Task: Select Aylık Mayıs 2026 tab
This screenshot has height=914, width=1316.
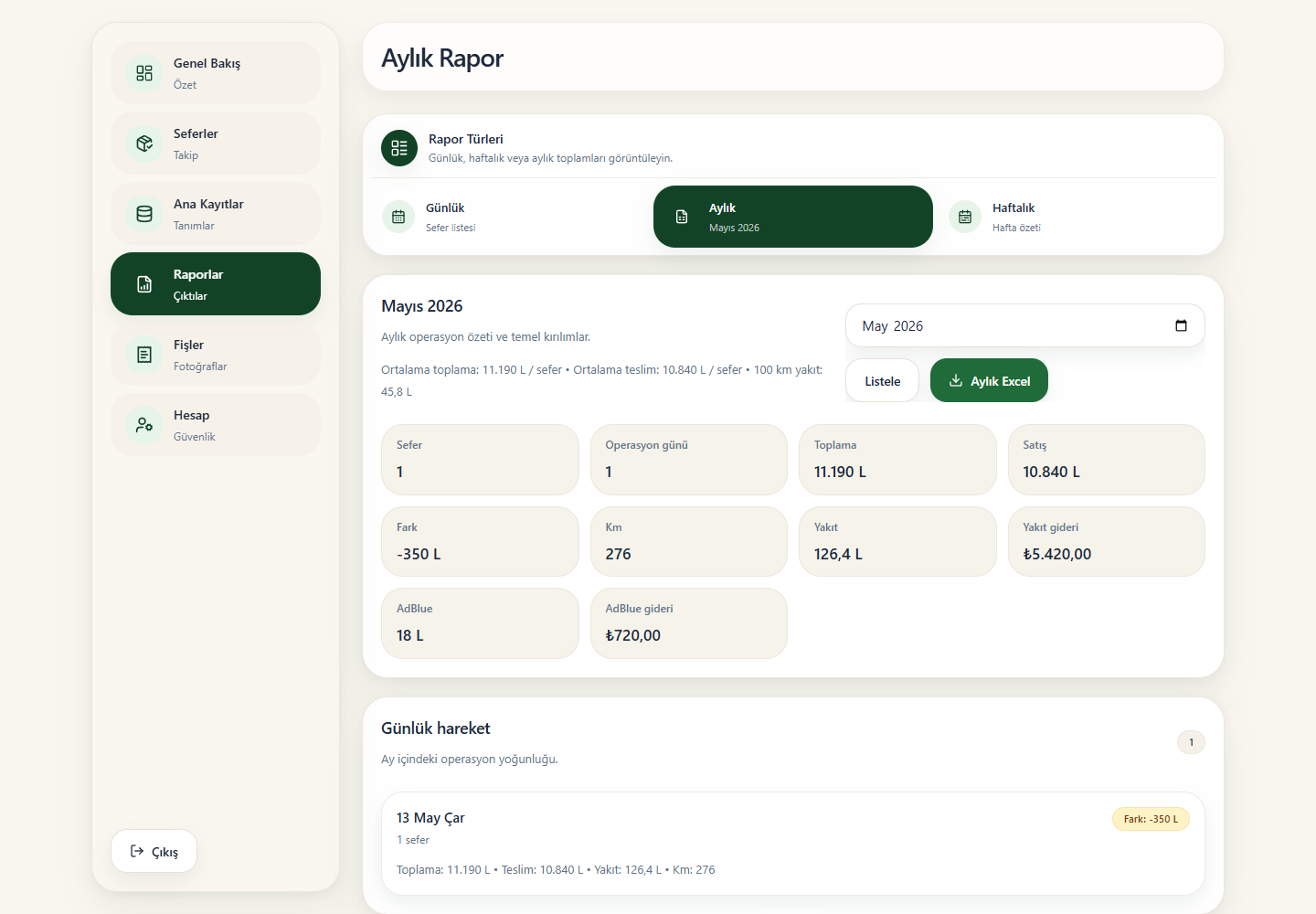Action: (793, 217)
